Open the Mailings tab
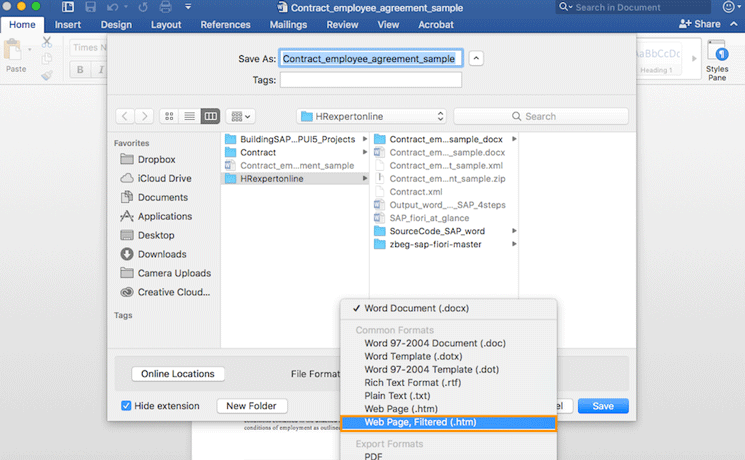Screen dimensions: 745x460 tap(288, 25)
